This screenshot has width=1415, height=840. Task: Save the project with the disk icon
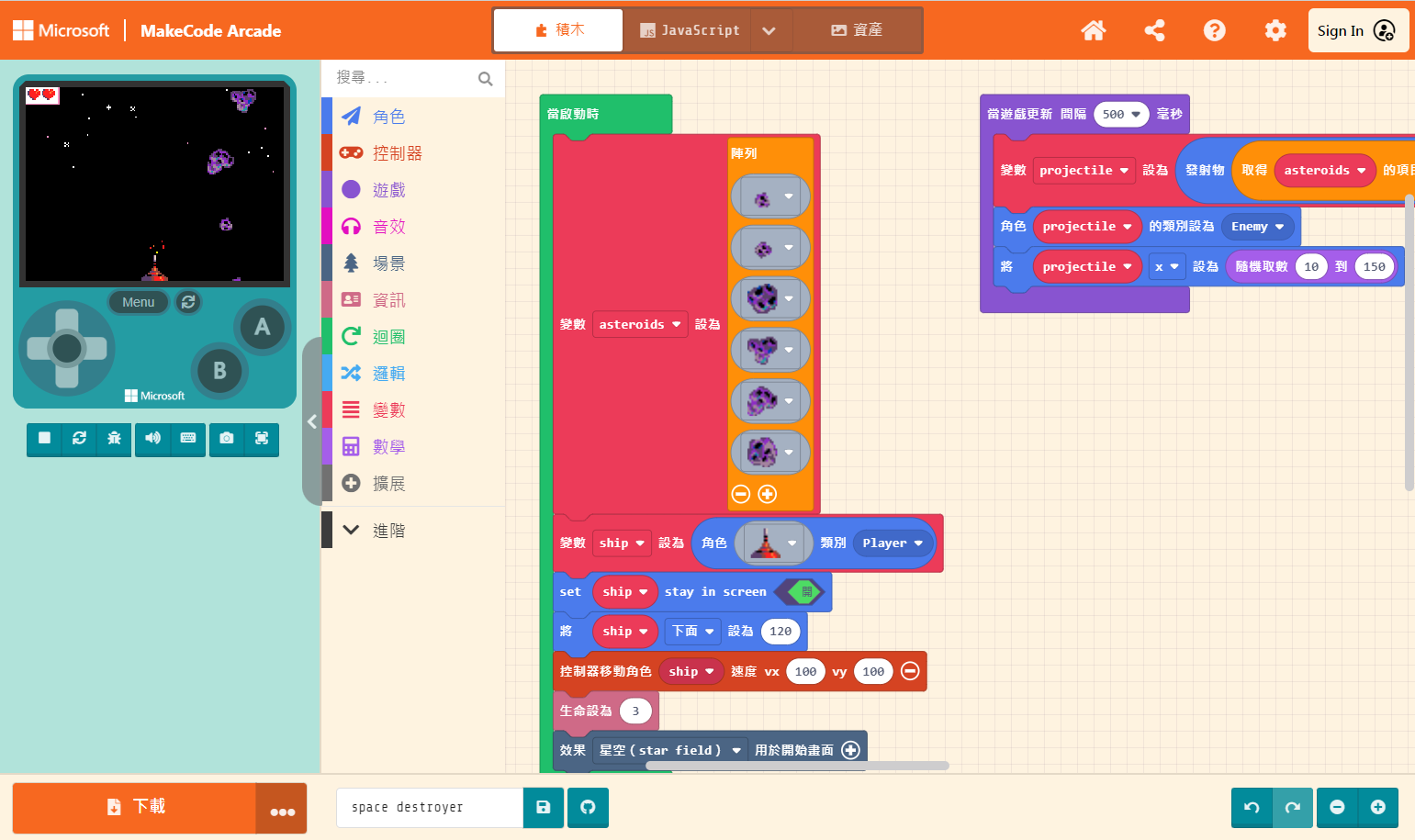pos(543,807)
